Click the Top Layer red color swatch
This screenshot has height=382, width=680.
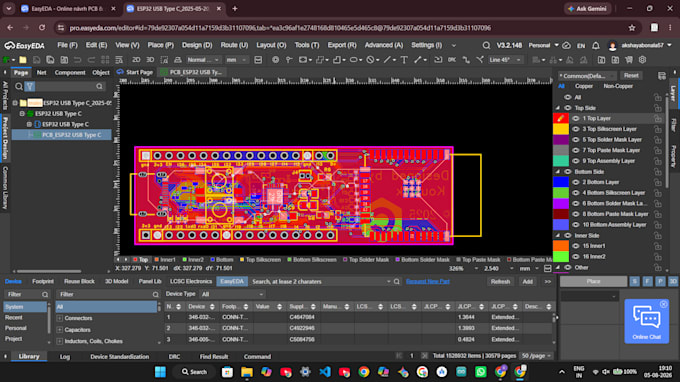pyautogui.click(x=560, y=118)
